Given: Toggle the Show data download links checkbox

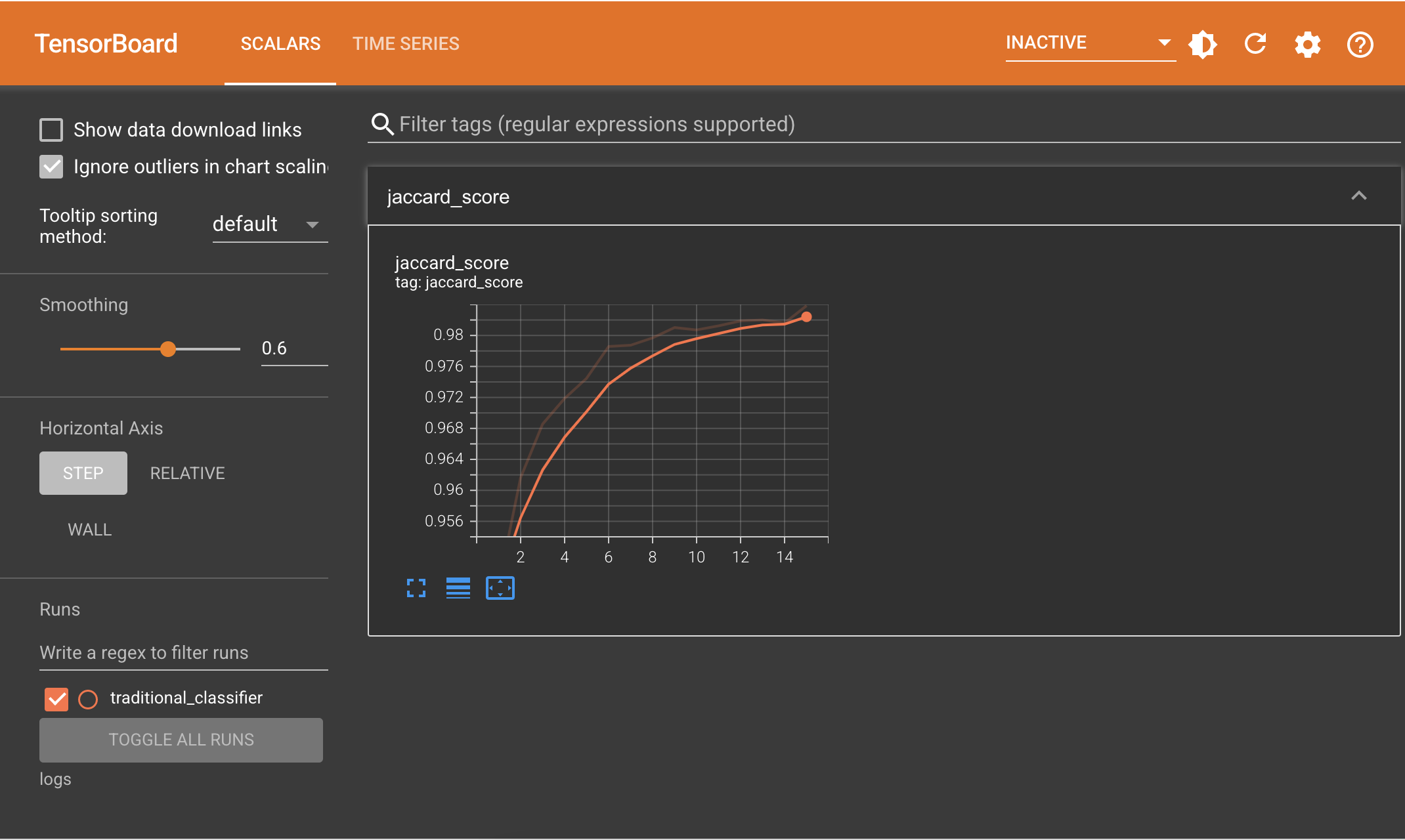Looking at the screenshot, I should tap(51, 129).
